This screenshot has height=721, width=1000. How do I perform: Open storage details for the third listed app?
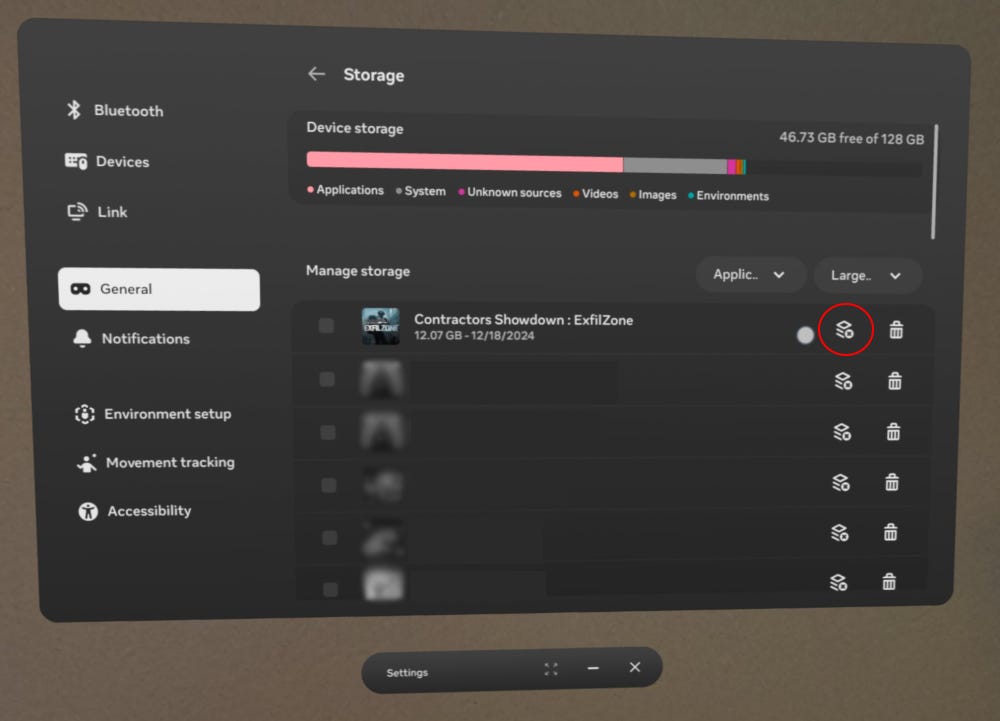click(x=842, y=432)
